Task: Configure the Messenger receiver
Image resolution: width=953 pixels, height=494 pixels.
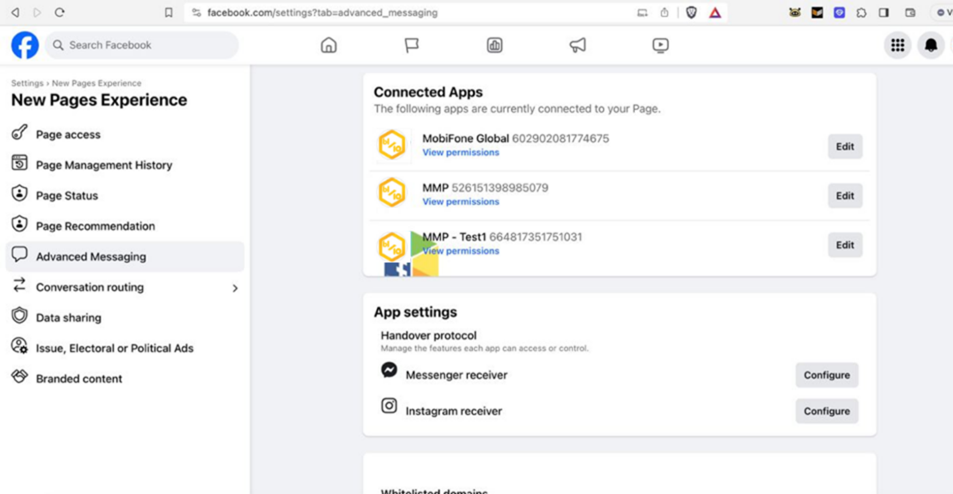Action: pos(826,375)
